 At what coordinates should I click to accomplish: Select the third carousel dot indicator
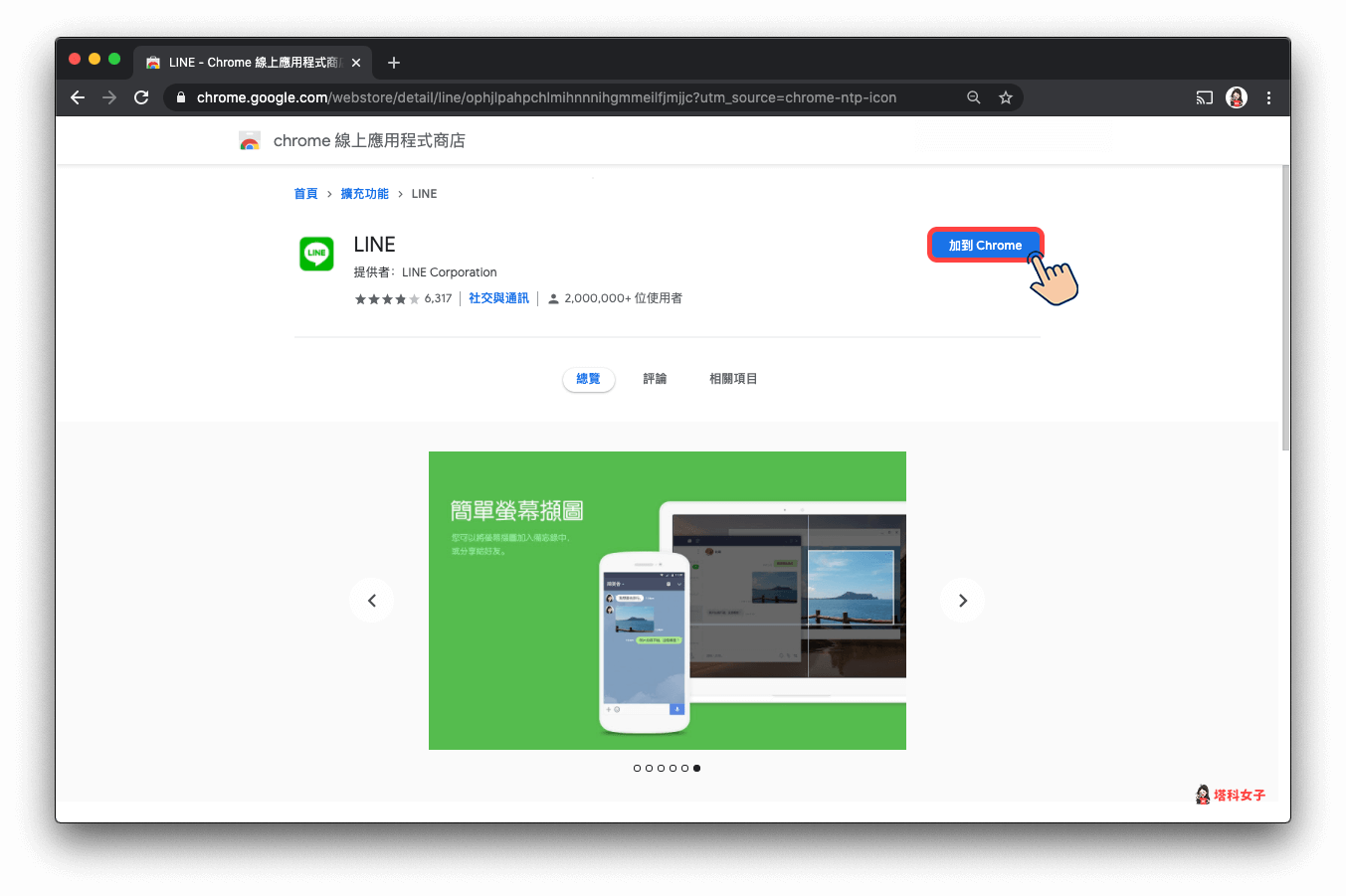coord(661,768)
